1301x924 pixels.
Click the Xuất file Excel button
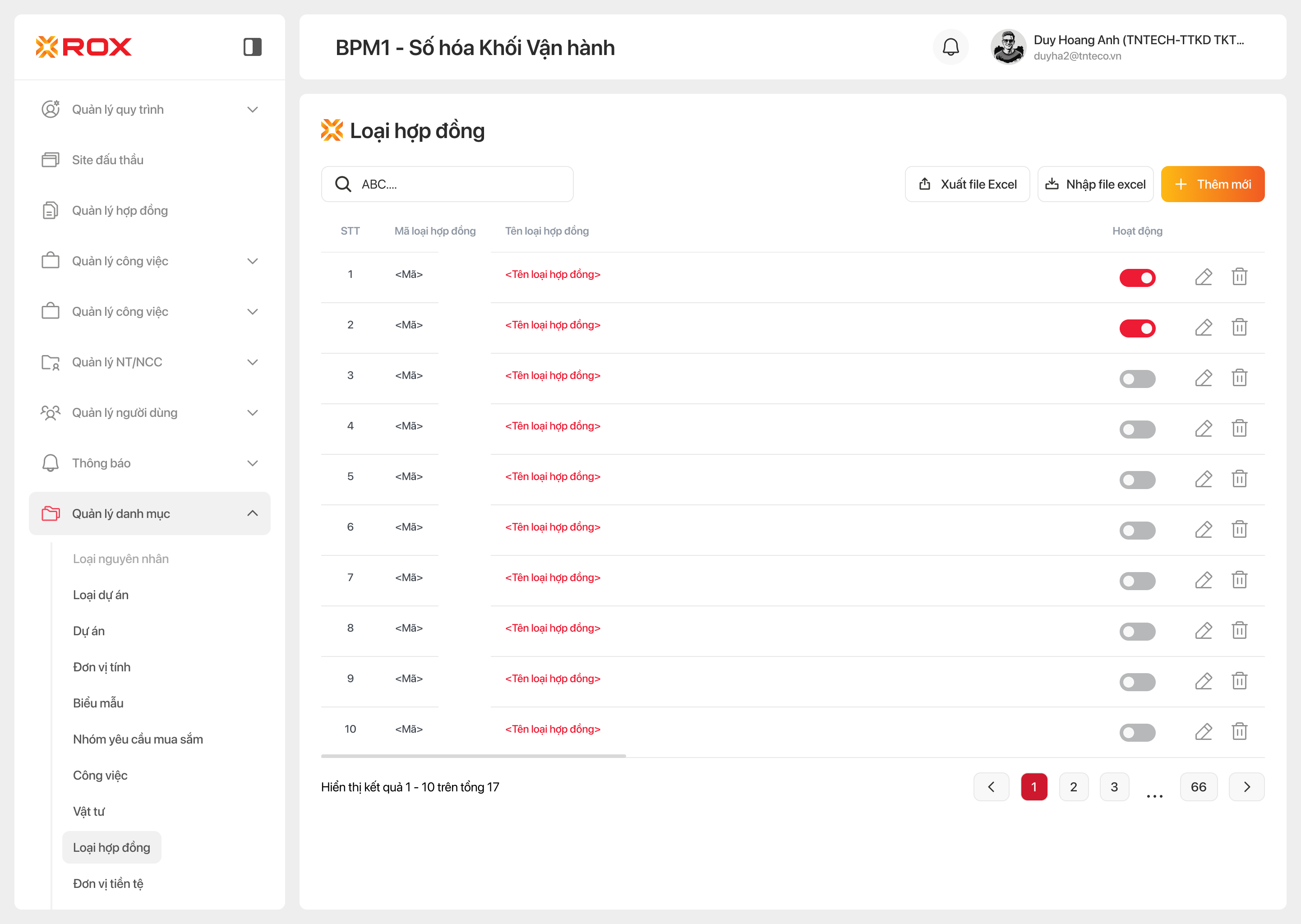point(967,185)
